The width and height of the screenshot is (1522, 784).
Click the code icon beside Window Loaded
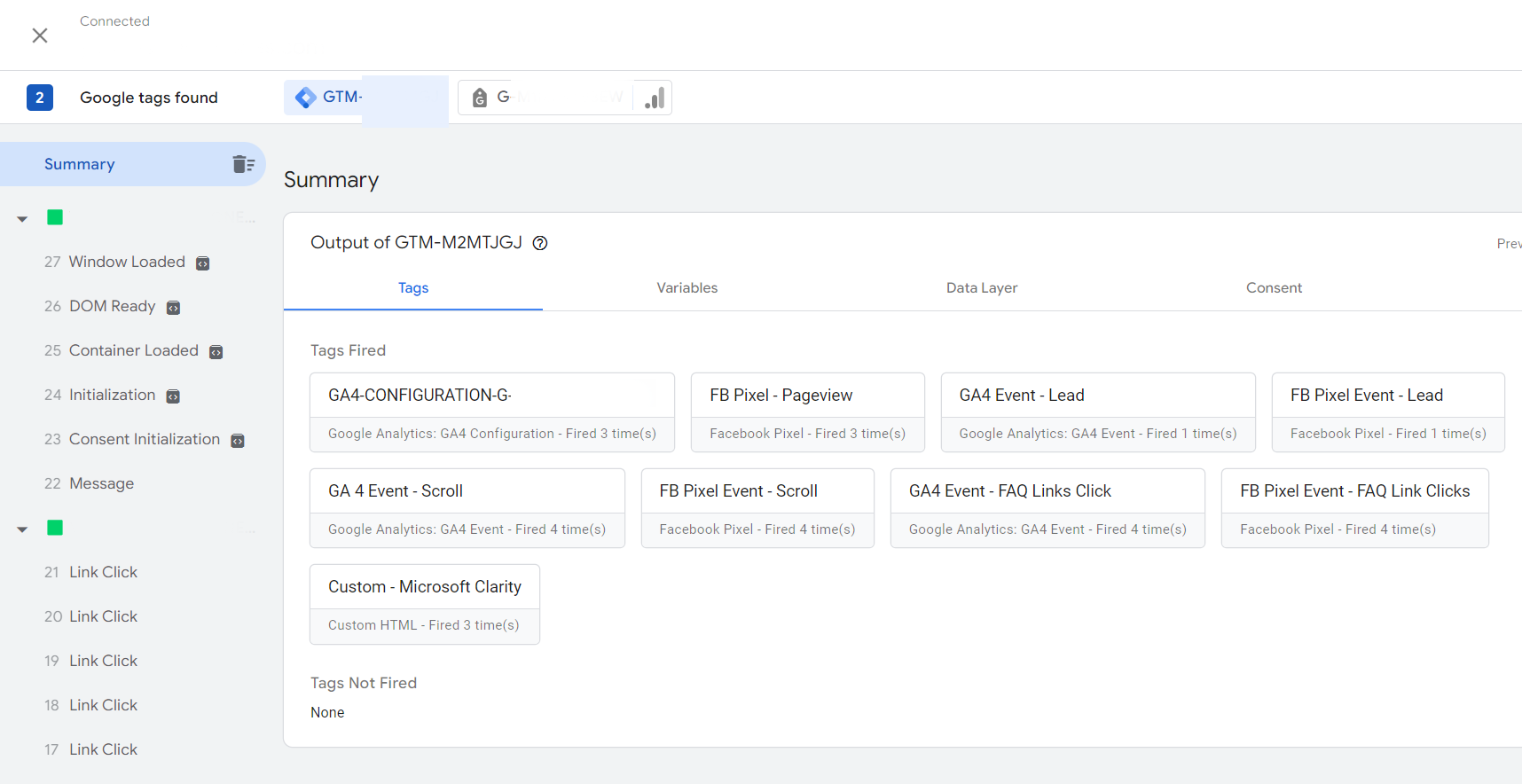(x=203, y=263)
